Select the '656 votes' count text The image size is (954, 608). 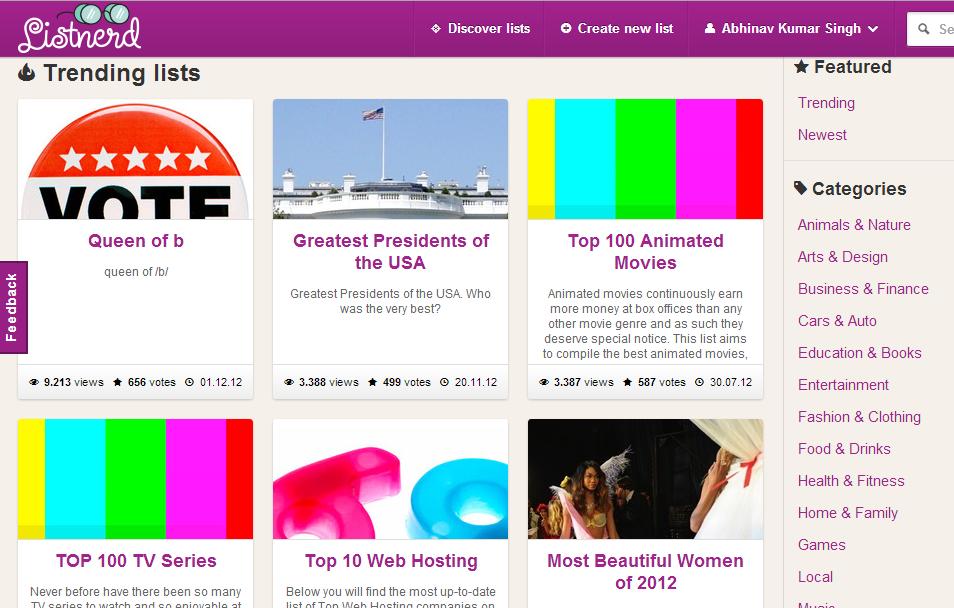151,382
